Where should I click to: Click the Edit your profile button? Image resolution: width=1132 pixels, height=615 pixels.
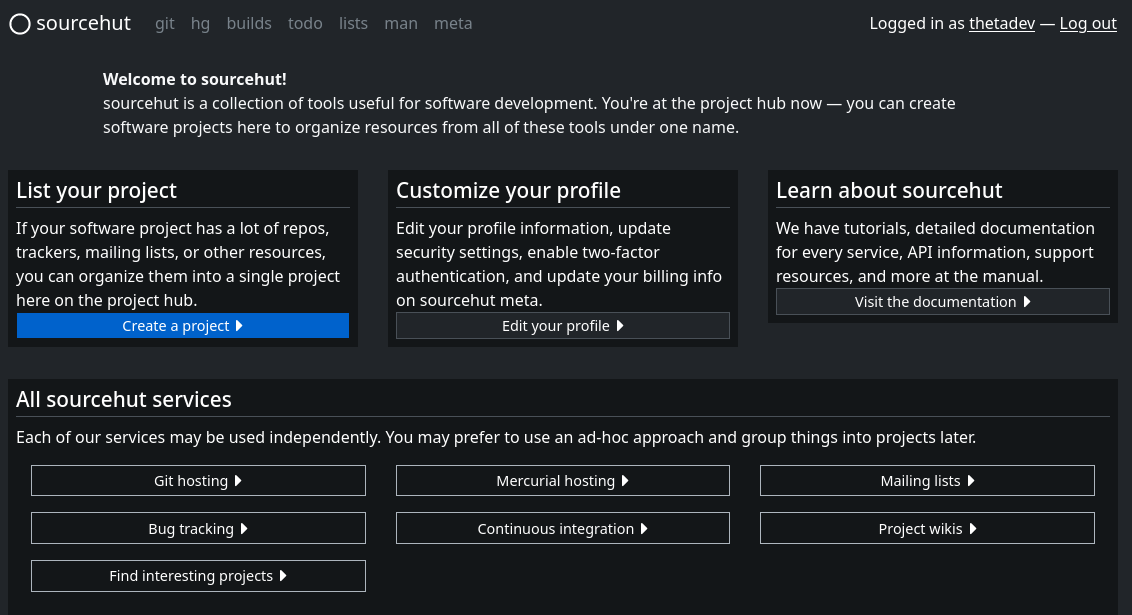tap(562, 326)
